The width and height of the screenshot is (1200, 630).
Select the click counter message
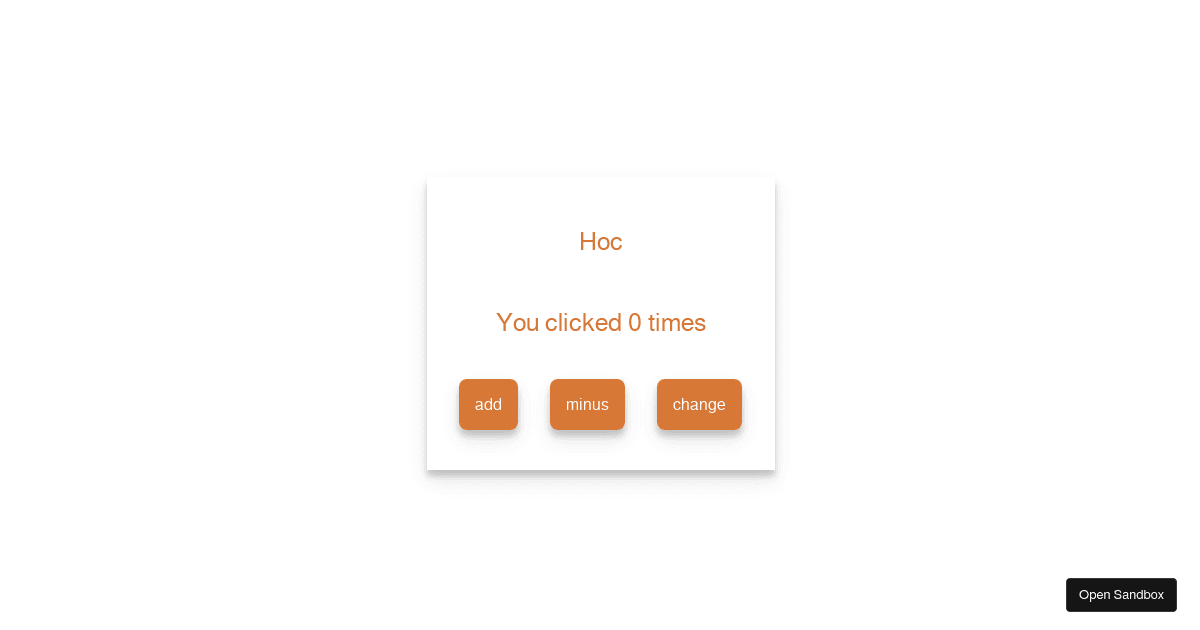pyautogui.click(x=601, y=323)
